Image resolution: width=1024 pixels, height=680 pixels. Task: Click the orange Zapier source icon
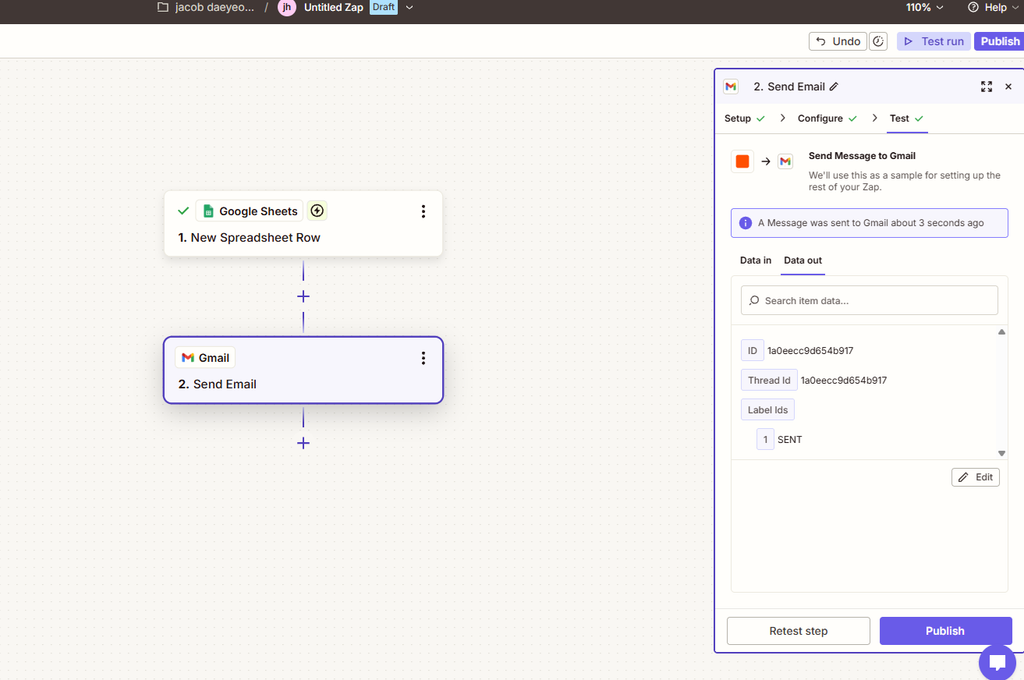(x=743, y=161)
